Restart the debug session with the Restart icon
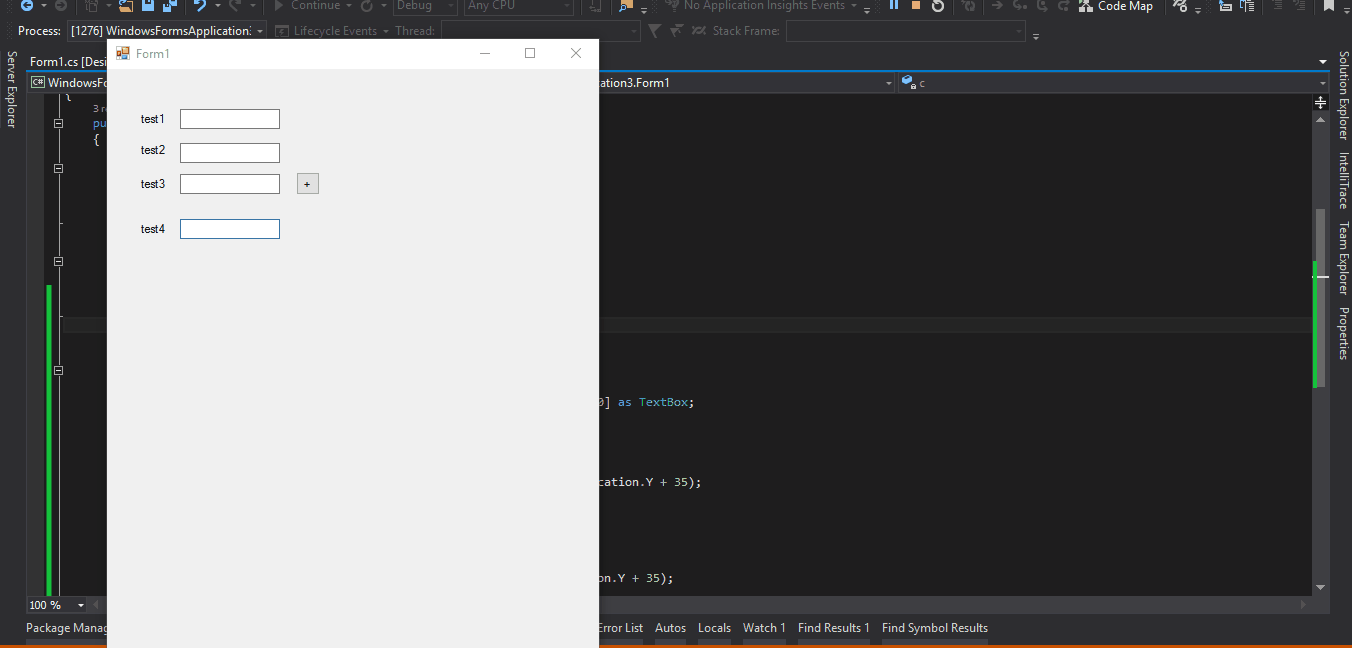This screenshot has height=648, width=1352. tap(938, 7)
